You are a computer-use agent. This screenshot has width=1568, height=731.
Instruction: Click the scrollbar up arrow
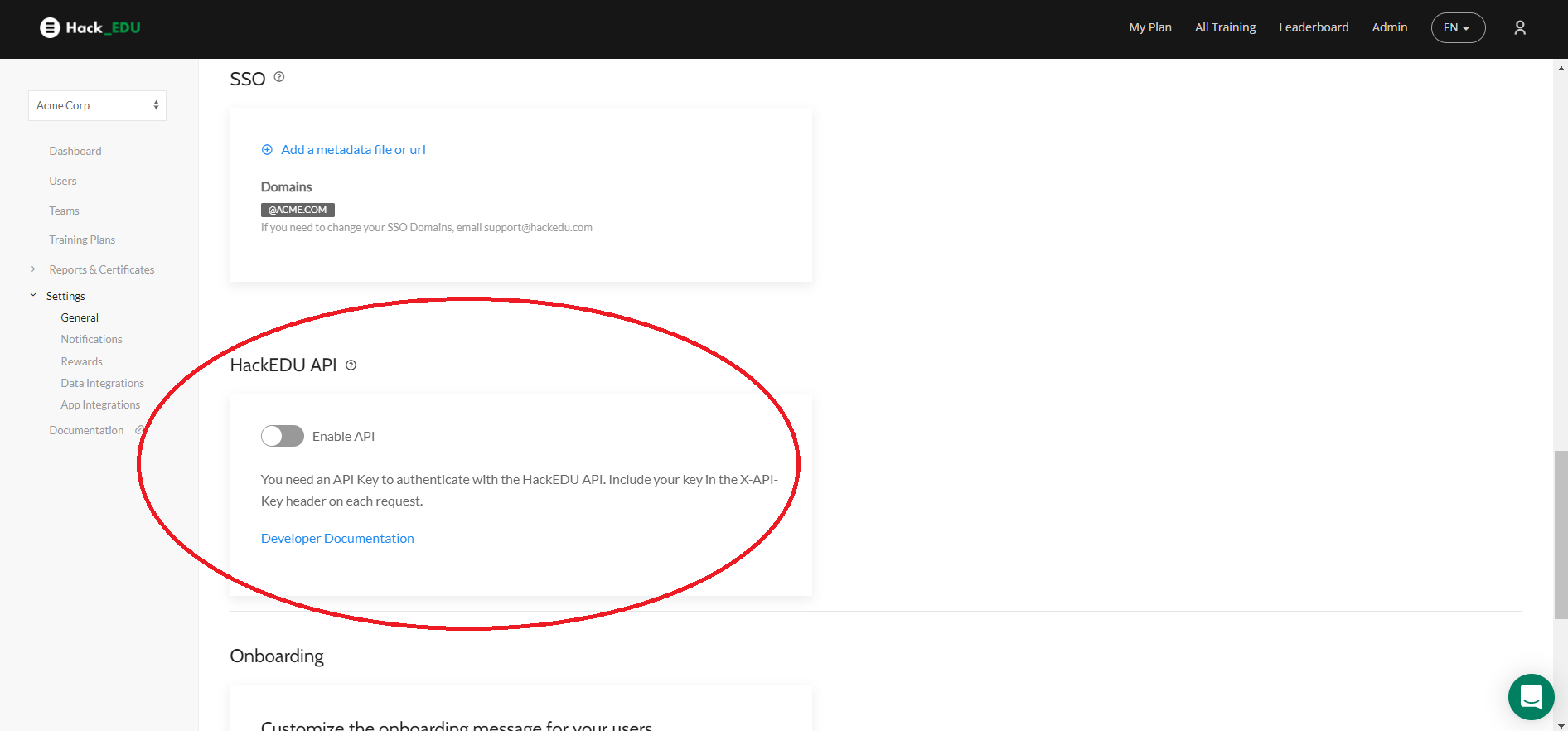[x=1561, y=68]
